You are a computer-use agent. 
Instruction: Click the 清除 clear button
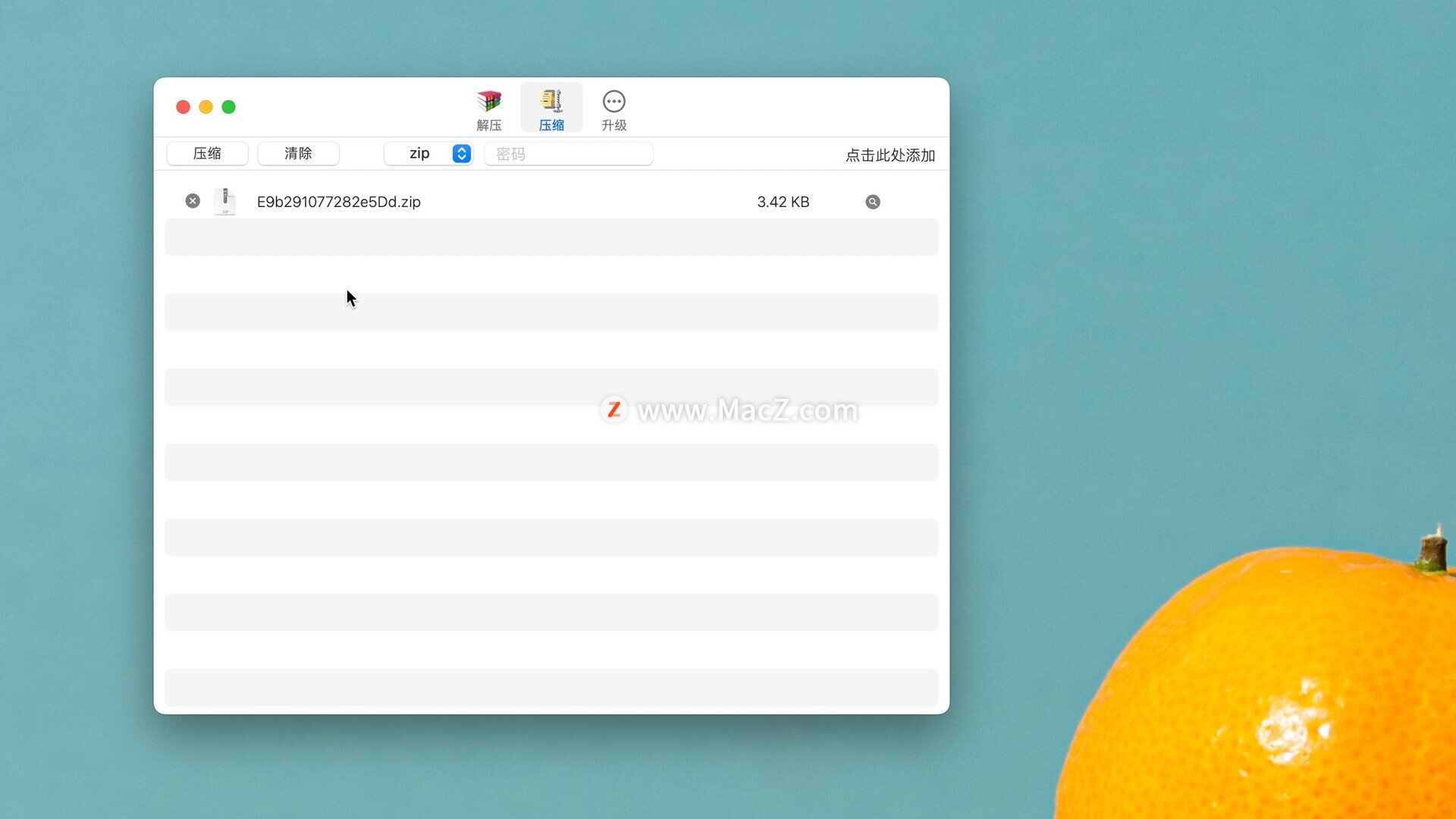click(x=298, y=153)
